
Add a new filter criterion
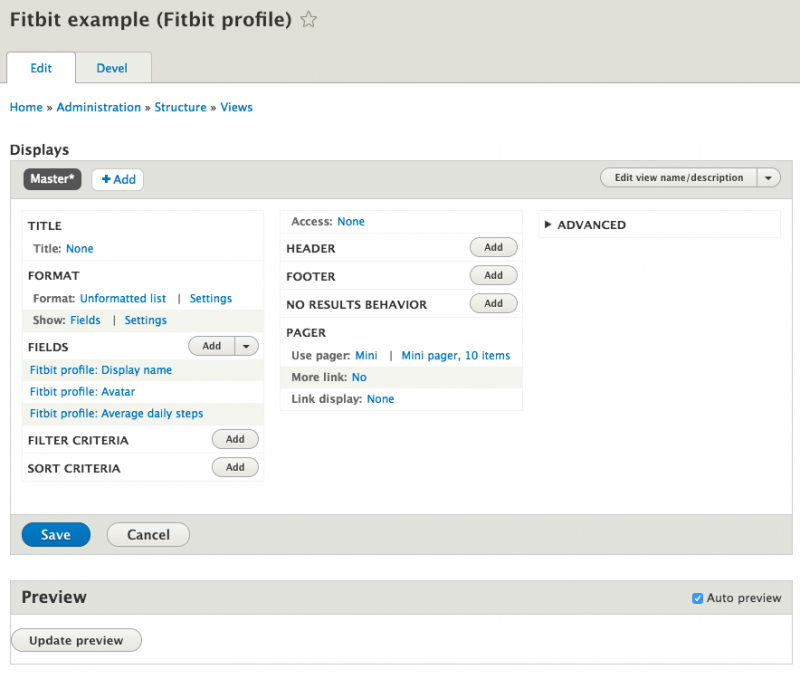pyautogui.click(x=235, y=439)
